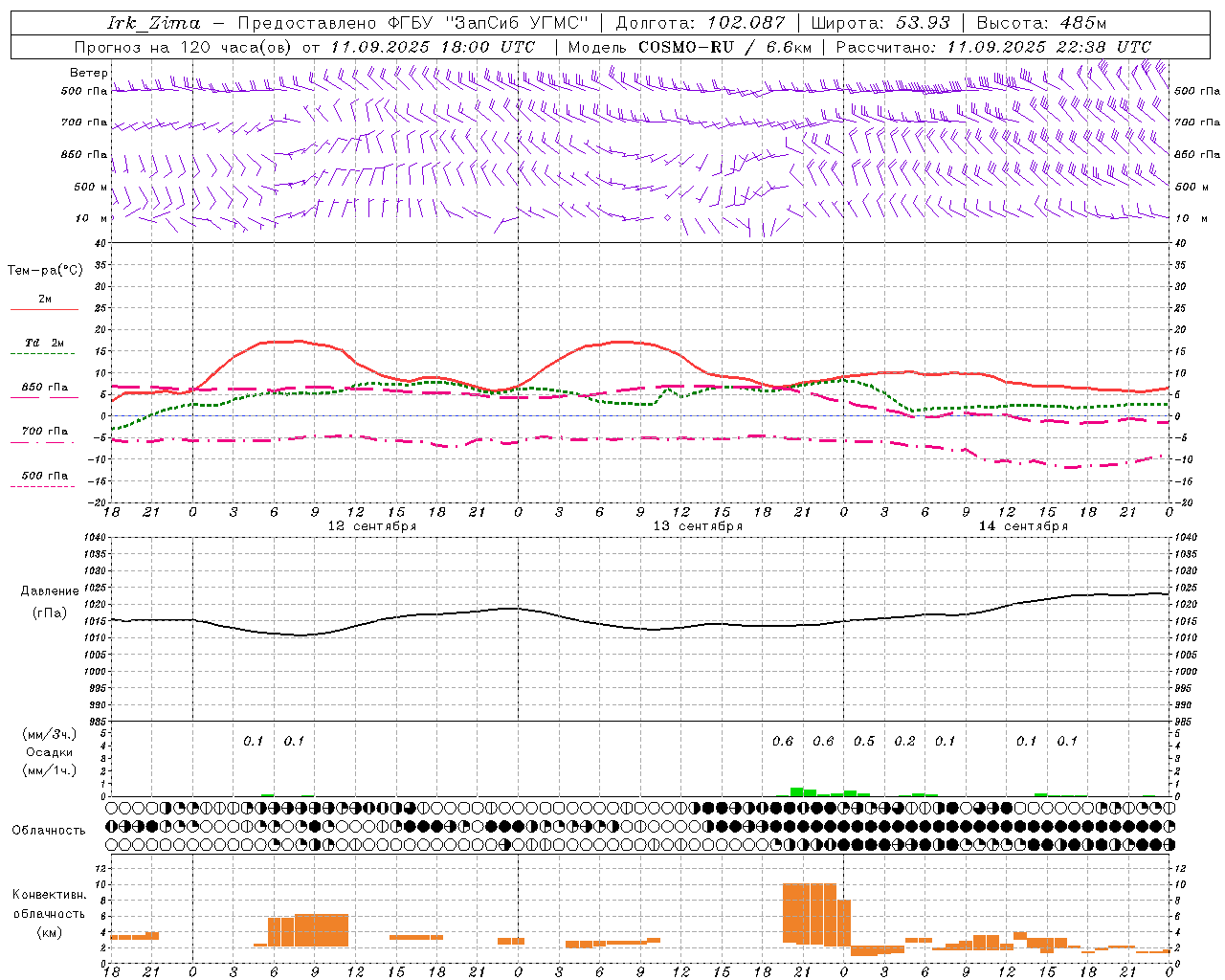1225x980 pixels.
Task: Click the station name "Irk_Zima" in the header
Action: (154, 23)
